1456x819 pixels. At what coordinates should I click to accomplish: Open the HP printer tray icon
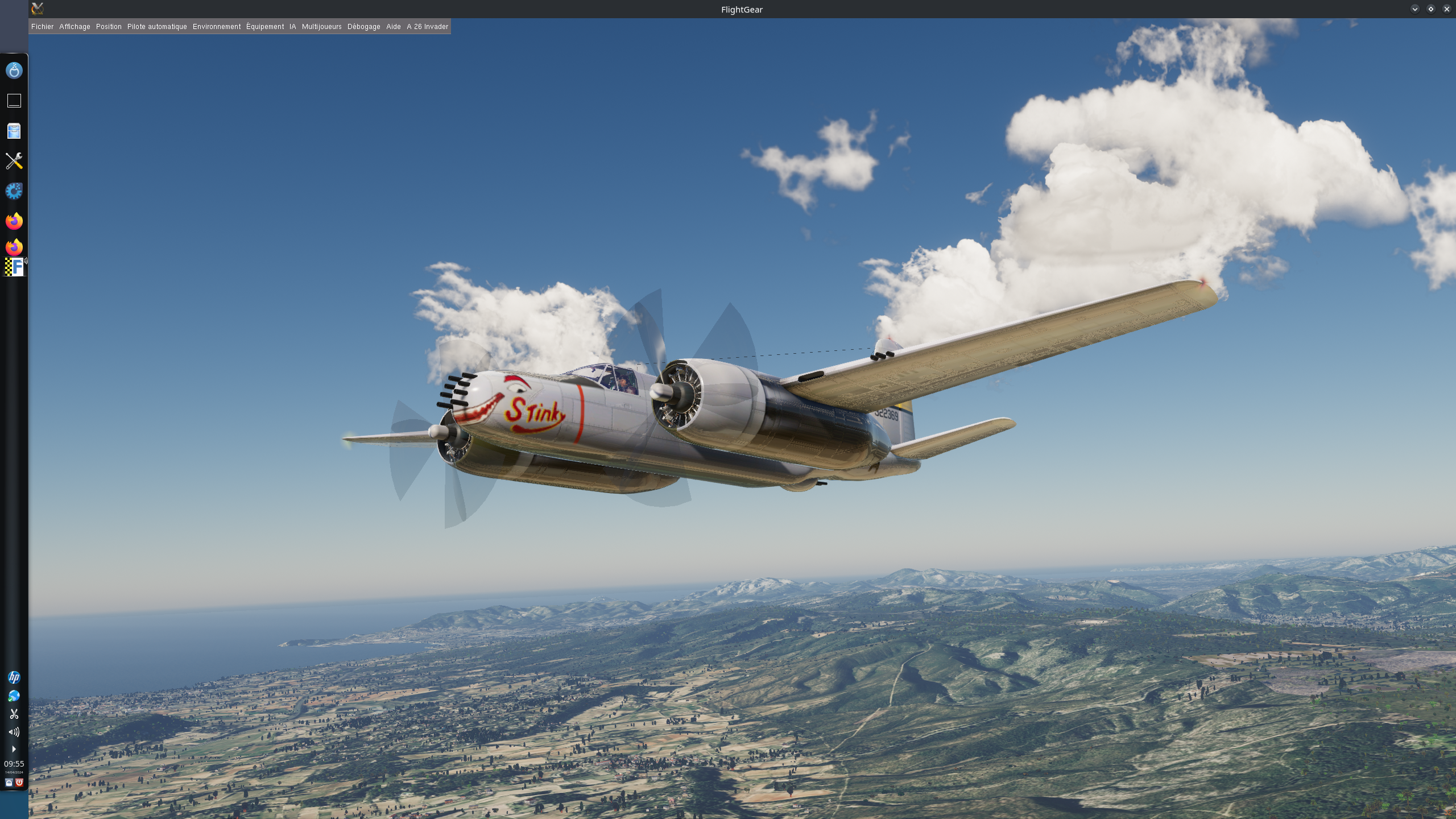pos(14,677)
